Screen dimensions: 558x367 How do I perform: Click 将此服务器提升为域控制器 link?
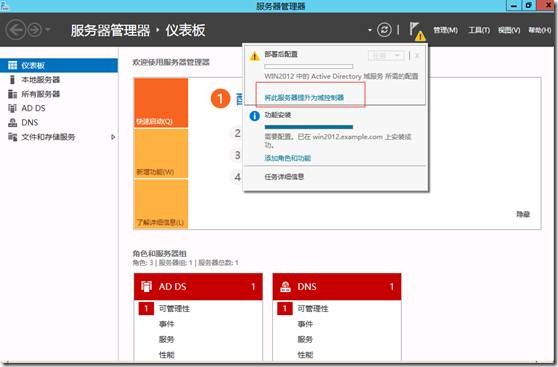[304, 98]
